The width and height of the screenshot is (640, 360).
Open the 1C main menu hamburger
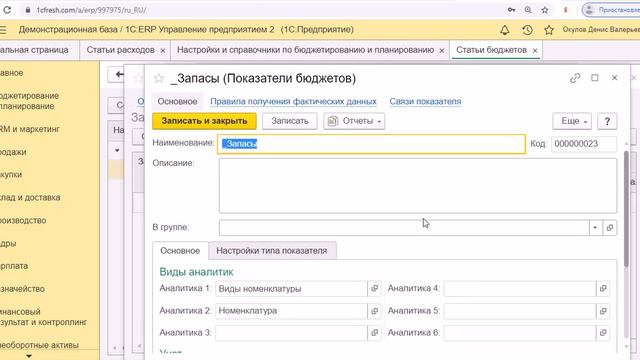[x=3, y=30]
